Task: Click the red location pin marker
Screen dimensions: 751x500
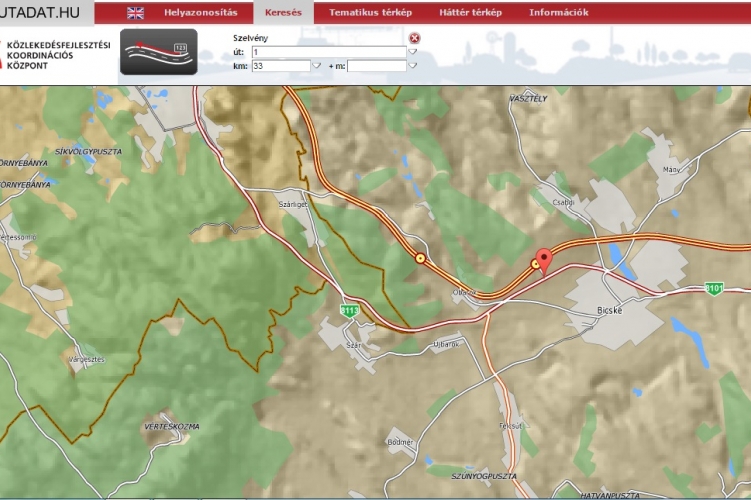Action: pyautogui.click(x=544, y=259)
